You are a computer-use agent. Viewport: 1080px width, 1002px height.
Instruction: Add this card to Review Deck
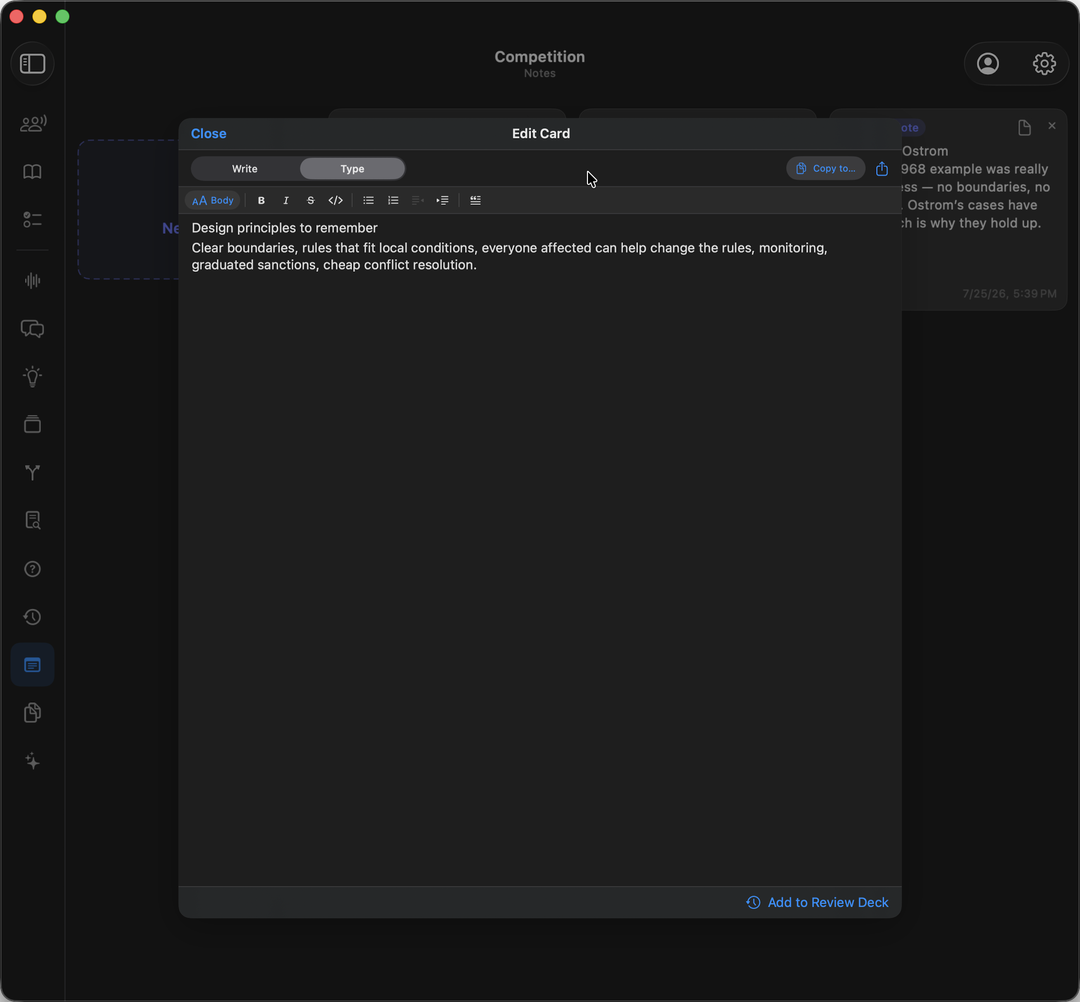818,902
